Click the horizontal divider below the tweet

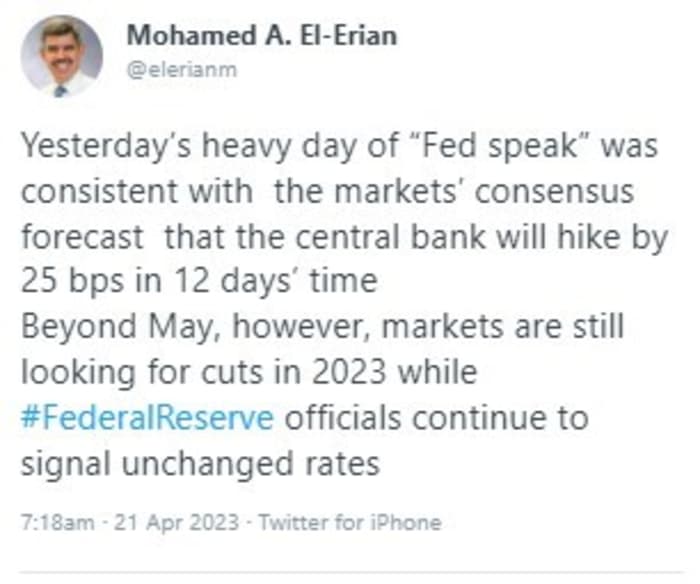pyautogui.click(x=351, y=572)
